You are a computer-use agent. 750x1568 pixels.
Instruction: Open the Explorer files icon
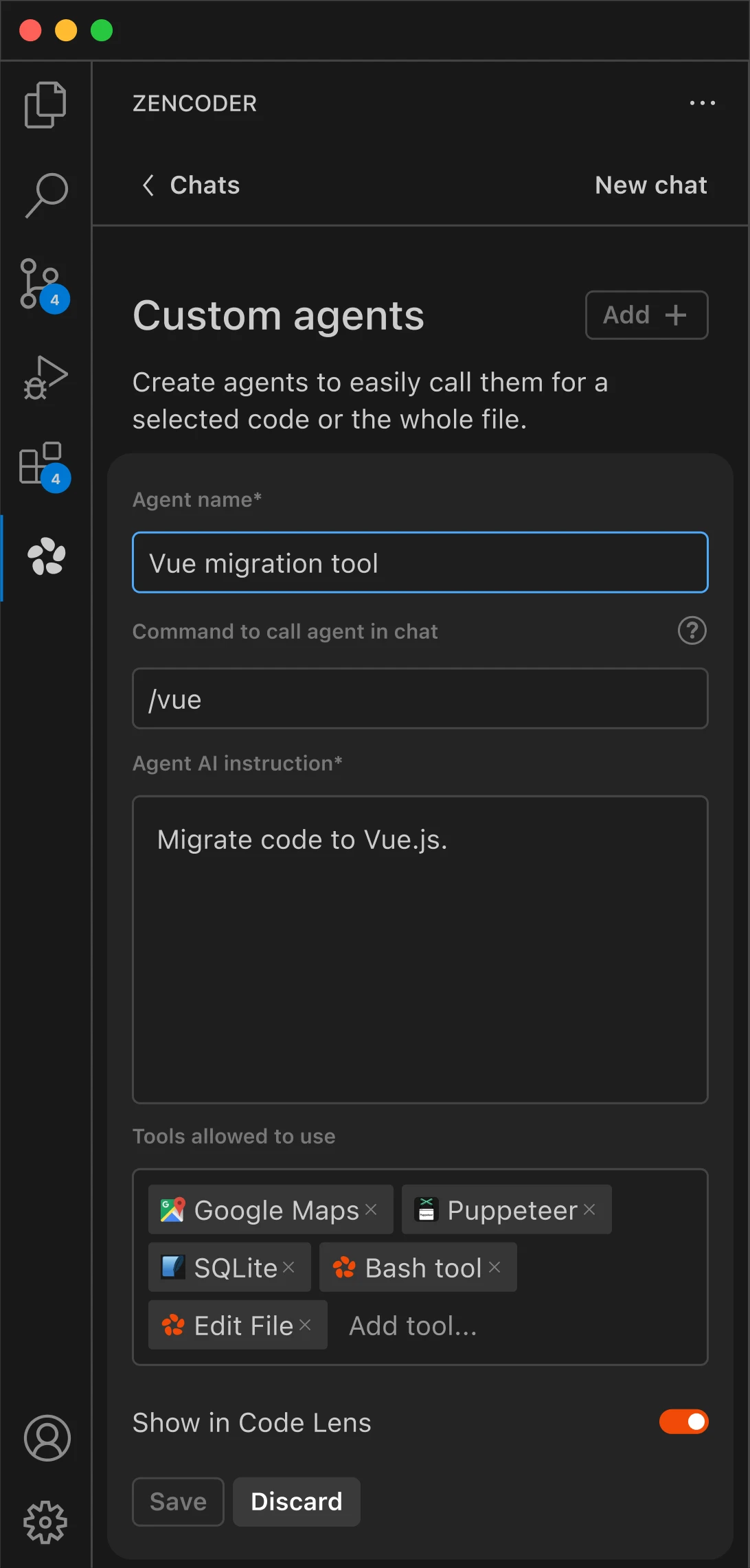(45, 105)
